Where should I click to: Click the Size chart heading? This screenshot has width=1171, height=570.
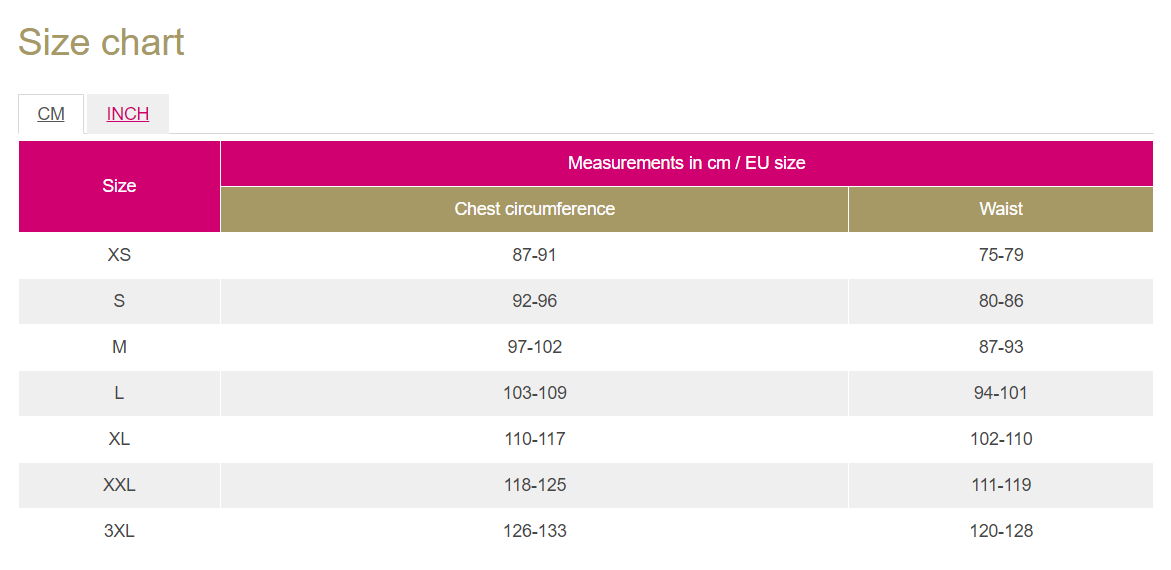(101, 43)
